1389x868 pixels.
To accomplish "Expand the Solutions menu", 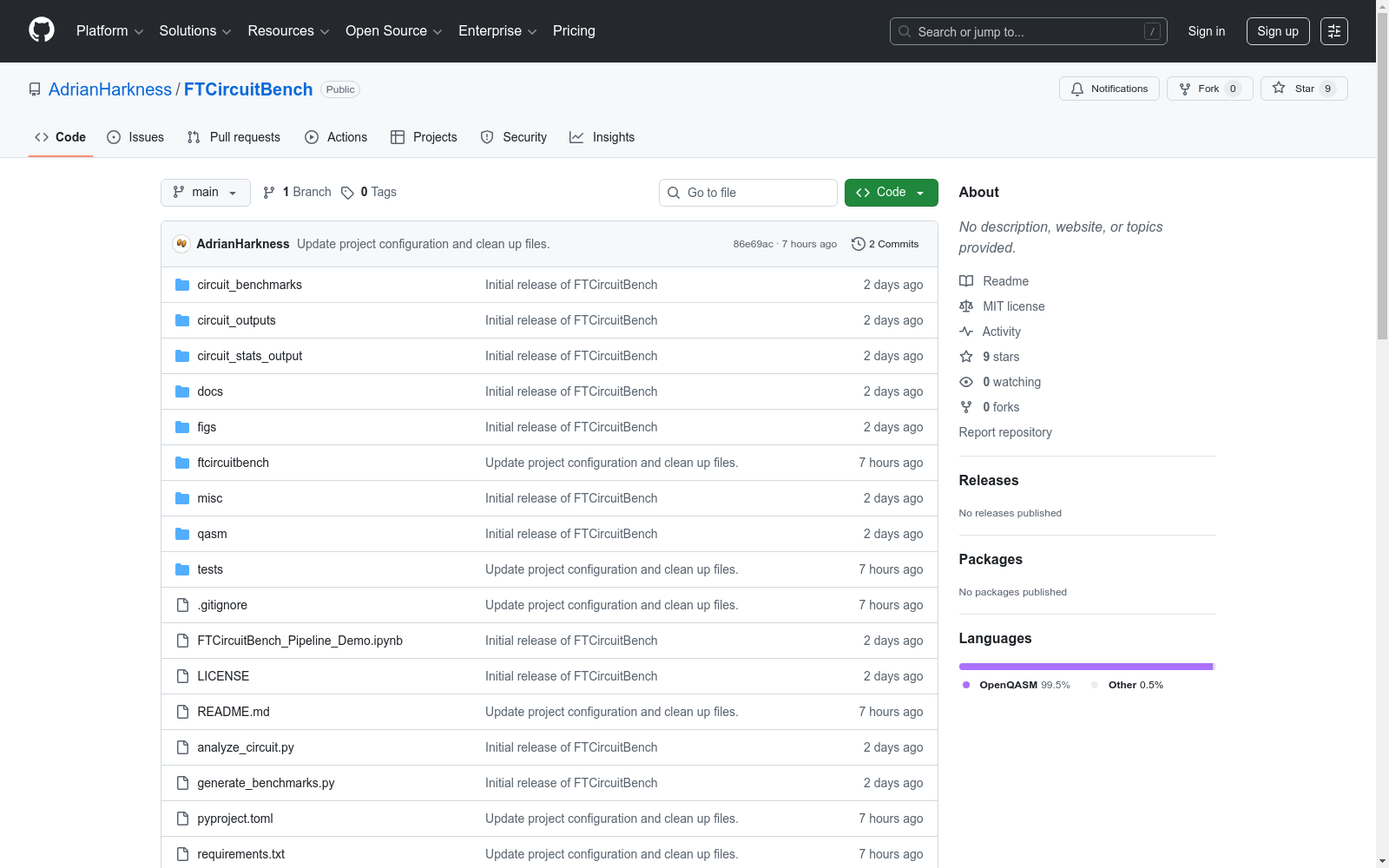I will (x=195, y=31).
